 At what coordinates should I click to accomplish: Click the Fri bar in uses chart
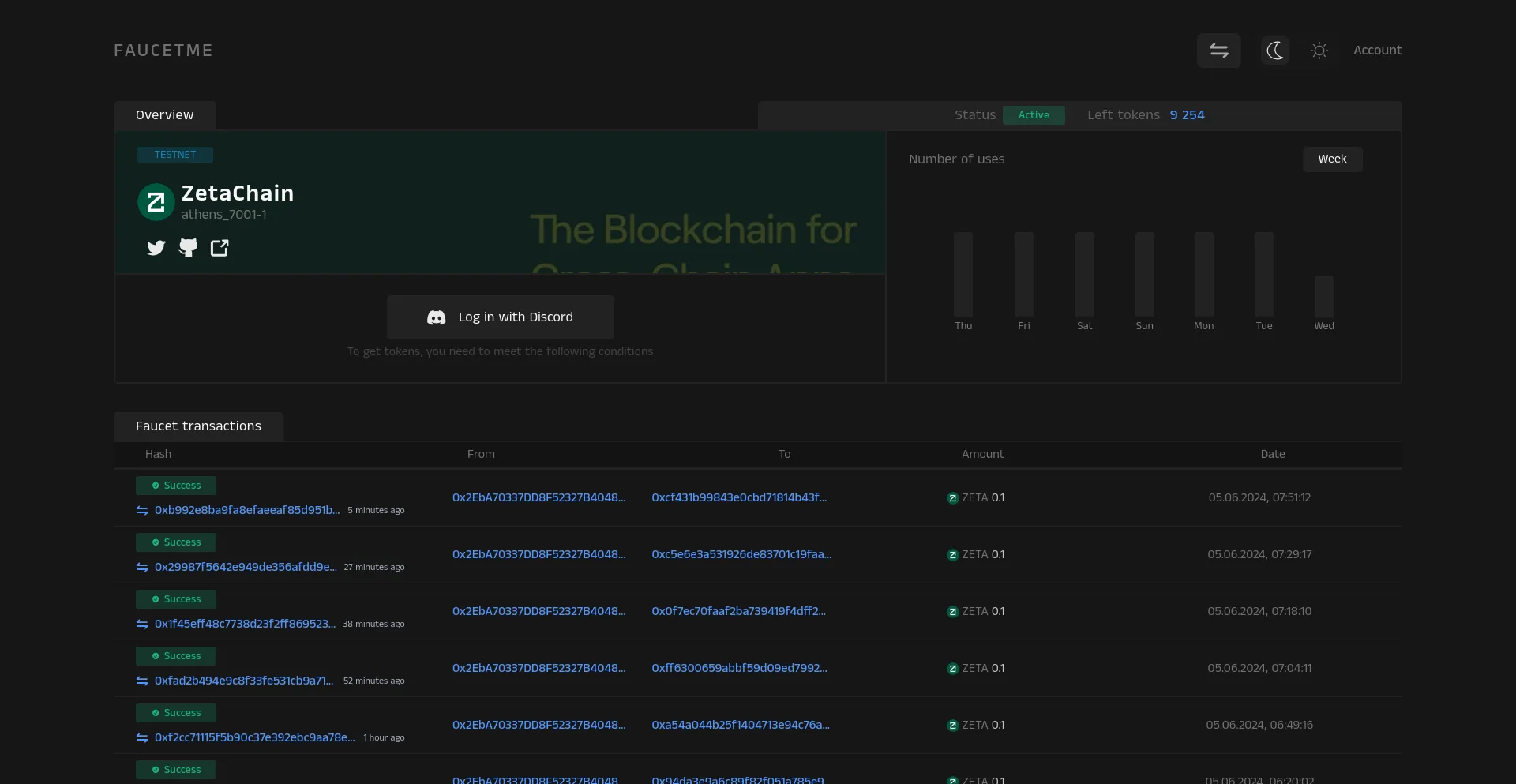point(1024,274)
